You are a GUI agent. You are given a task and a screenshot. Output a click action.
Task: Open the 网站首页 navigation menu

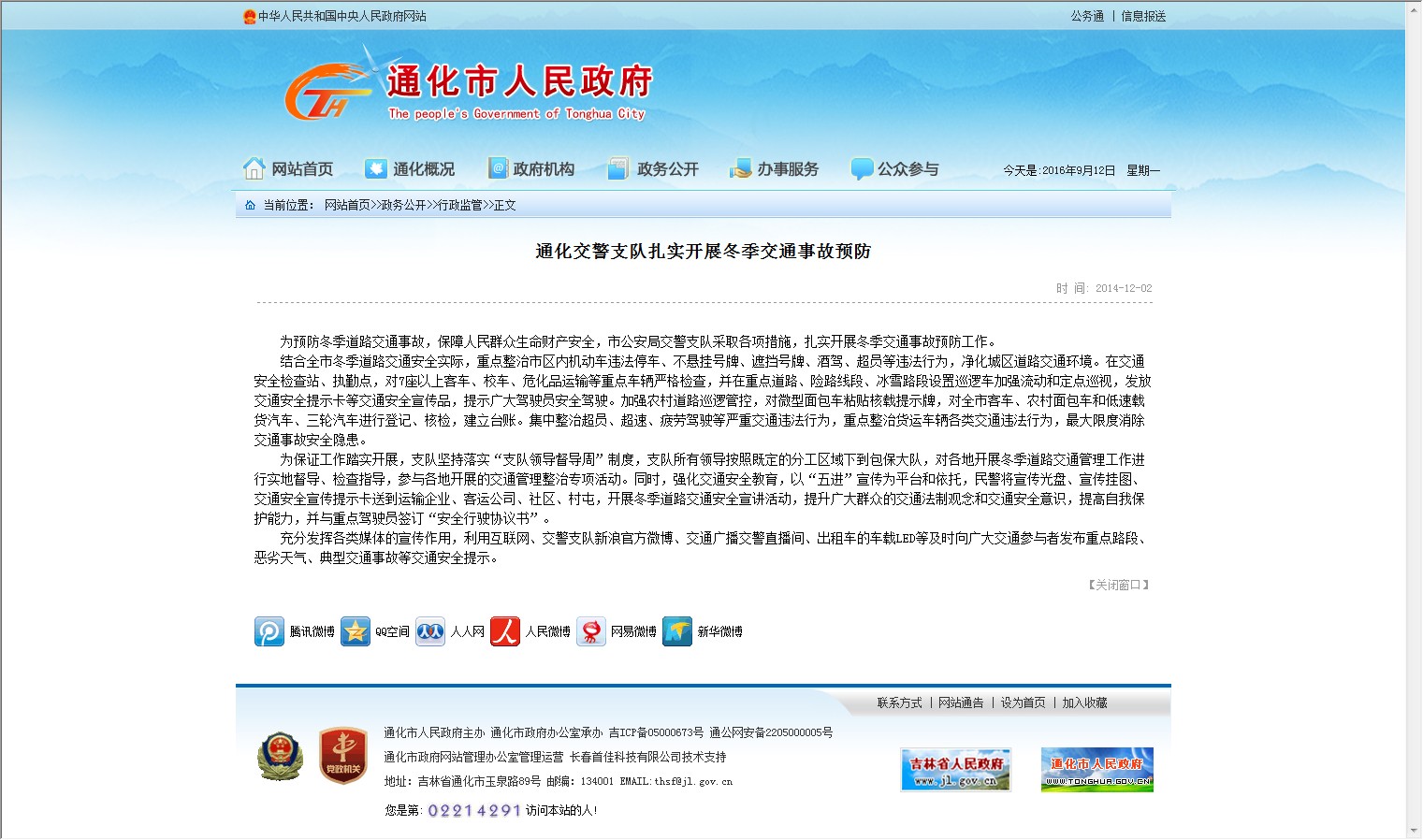click(289, 169)
